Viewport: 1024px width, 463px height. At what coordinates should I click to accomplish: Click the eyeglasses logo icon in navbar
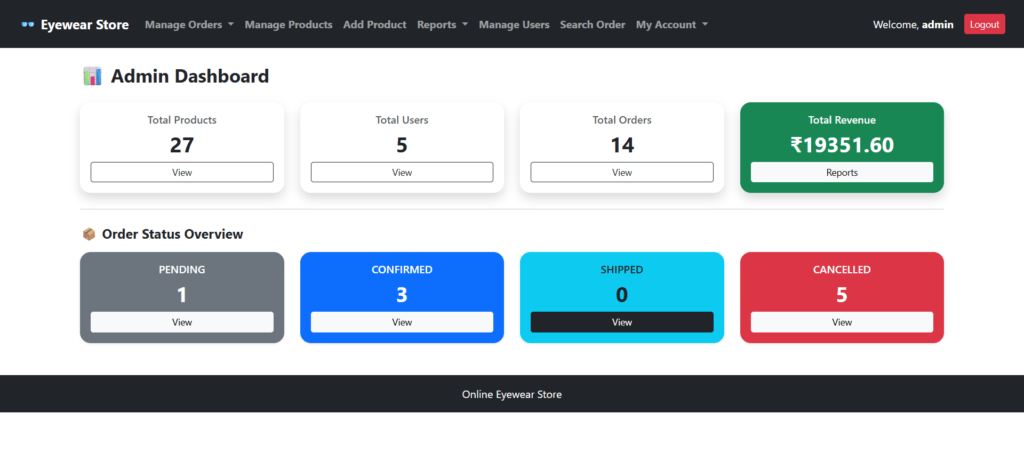27,25
